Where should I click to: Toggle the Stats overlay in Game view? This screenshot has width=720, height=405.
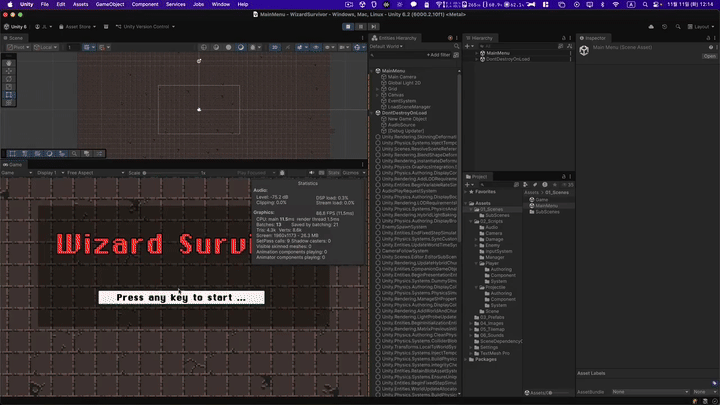[x=335, y=173]
